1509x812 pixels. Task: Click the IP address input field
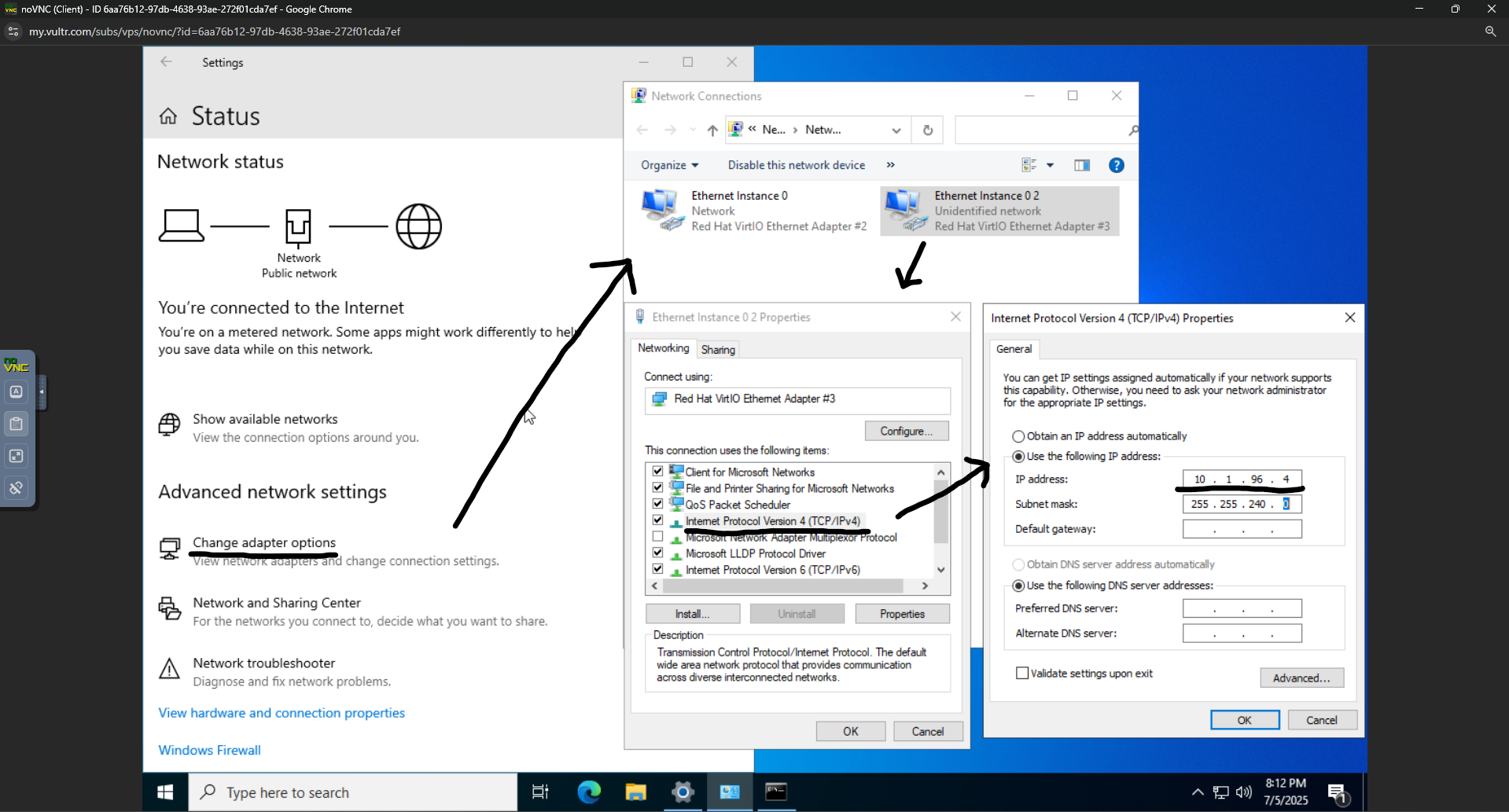pos(1242,479)
